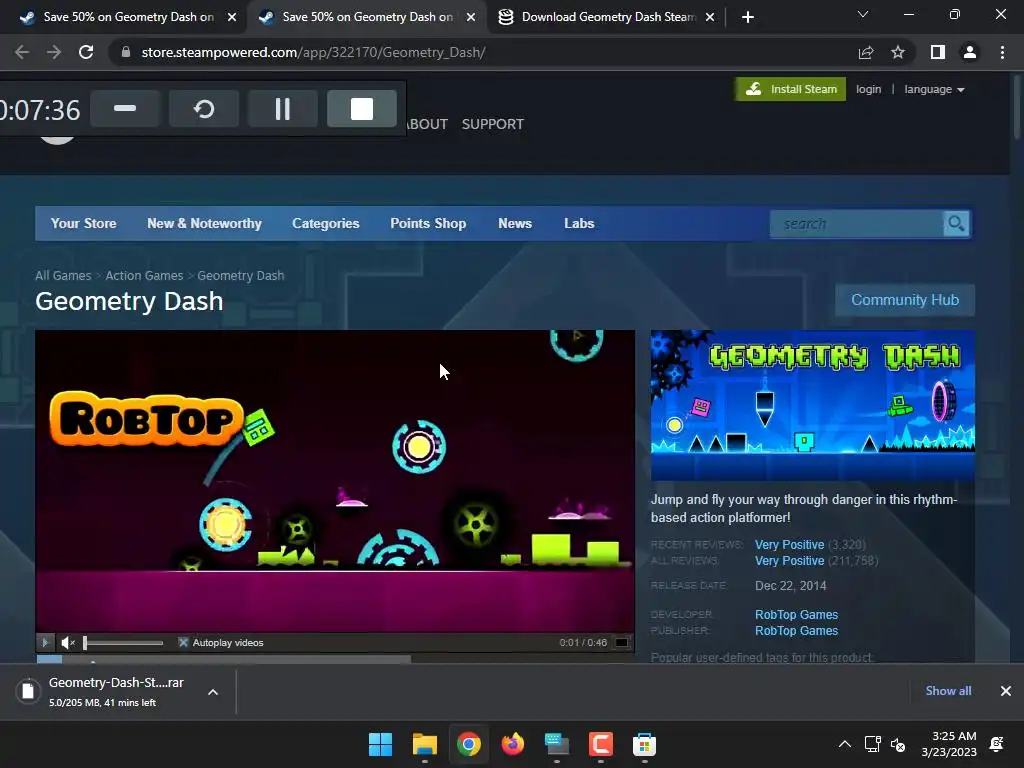The image size is (1024, 768).
Task: Open the Categories menu
Action: [x=326, y=223]
